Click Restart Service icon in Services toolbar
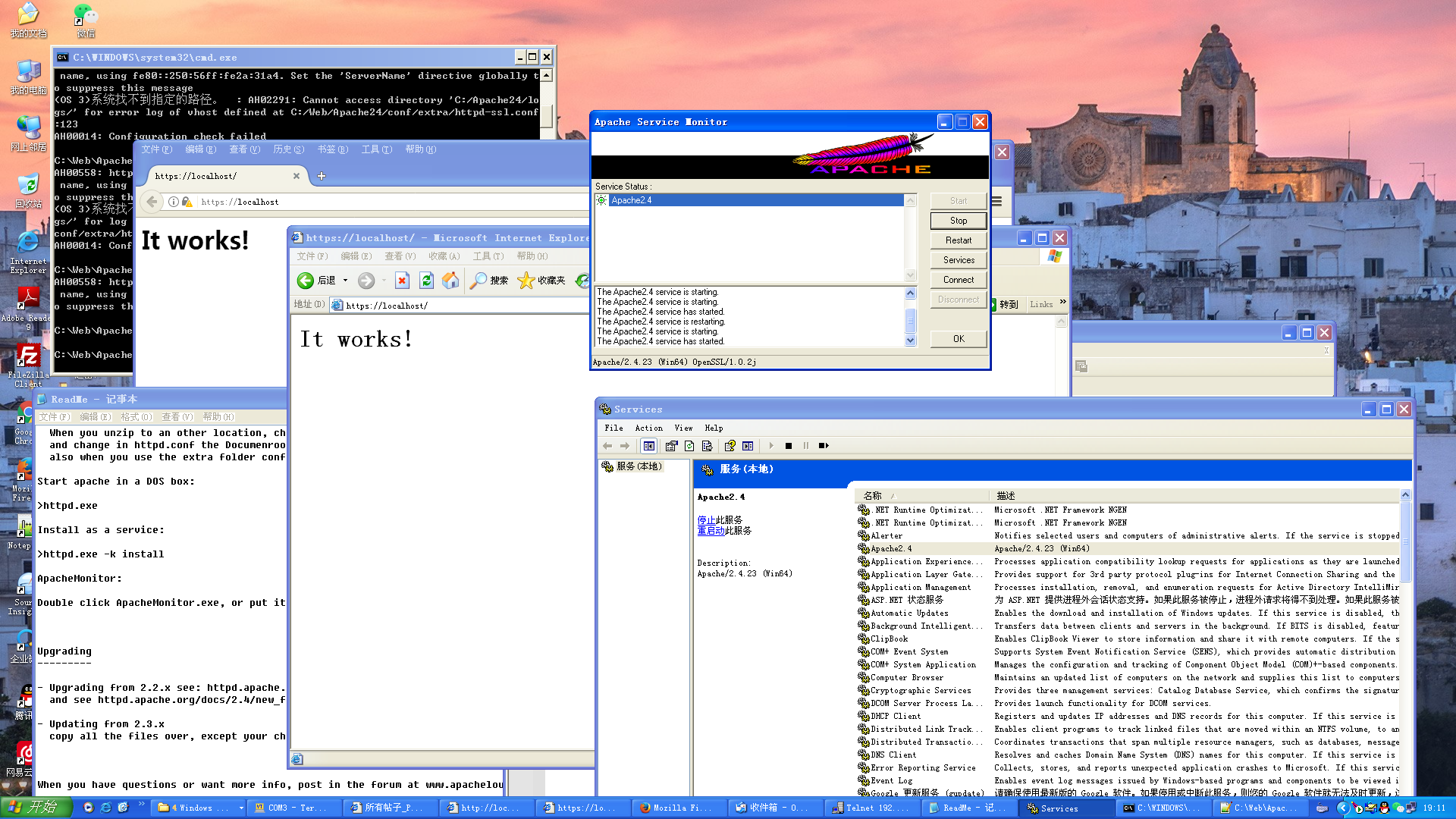 coord(824,446)
